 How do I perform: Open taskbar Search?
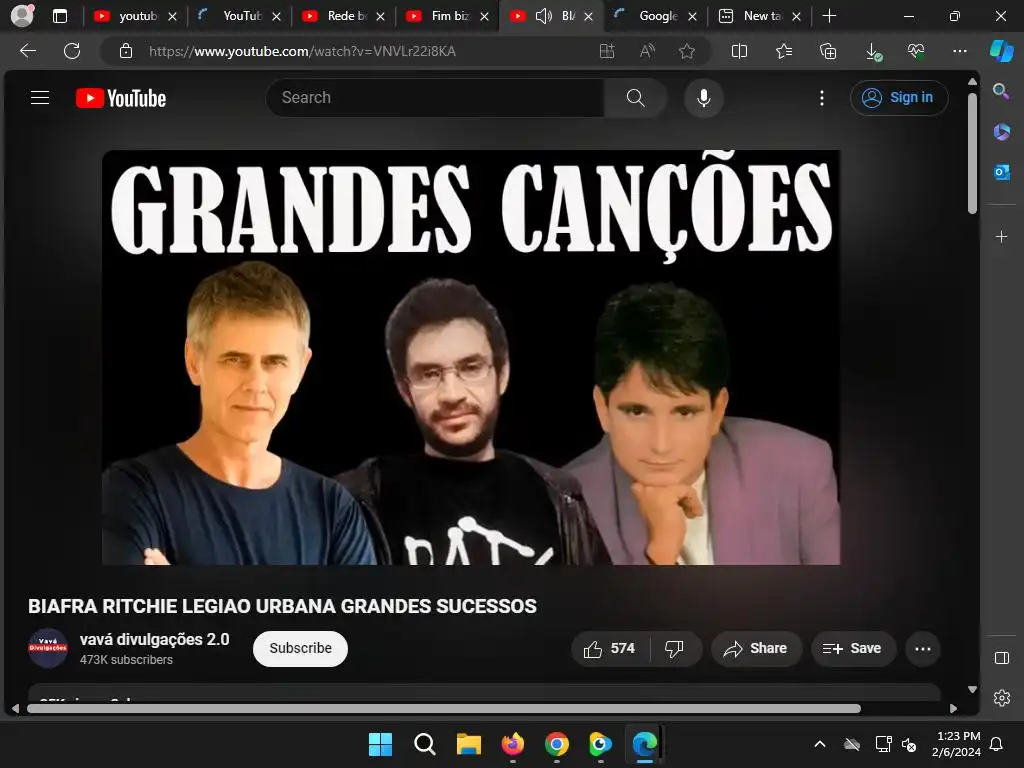(424, 744)
